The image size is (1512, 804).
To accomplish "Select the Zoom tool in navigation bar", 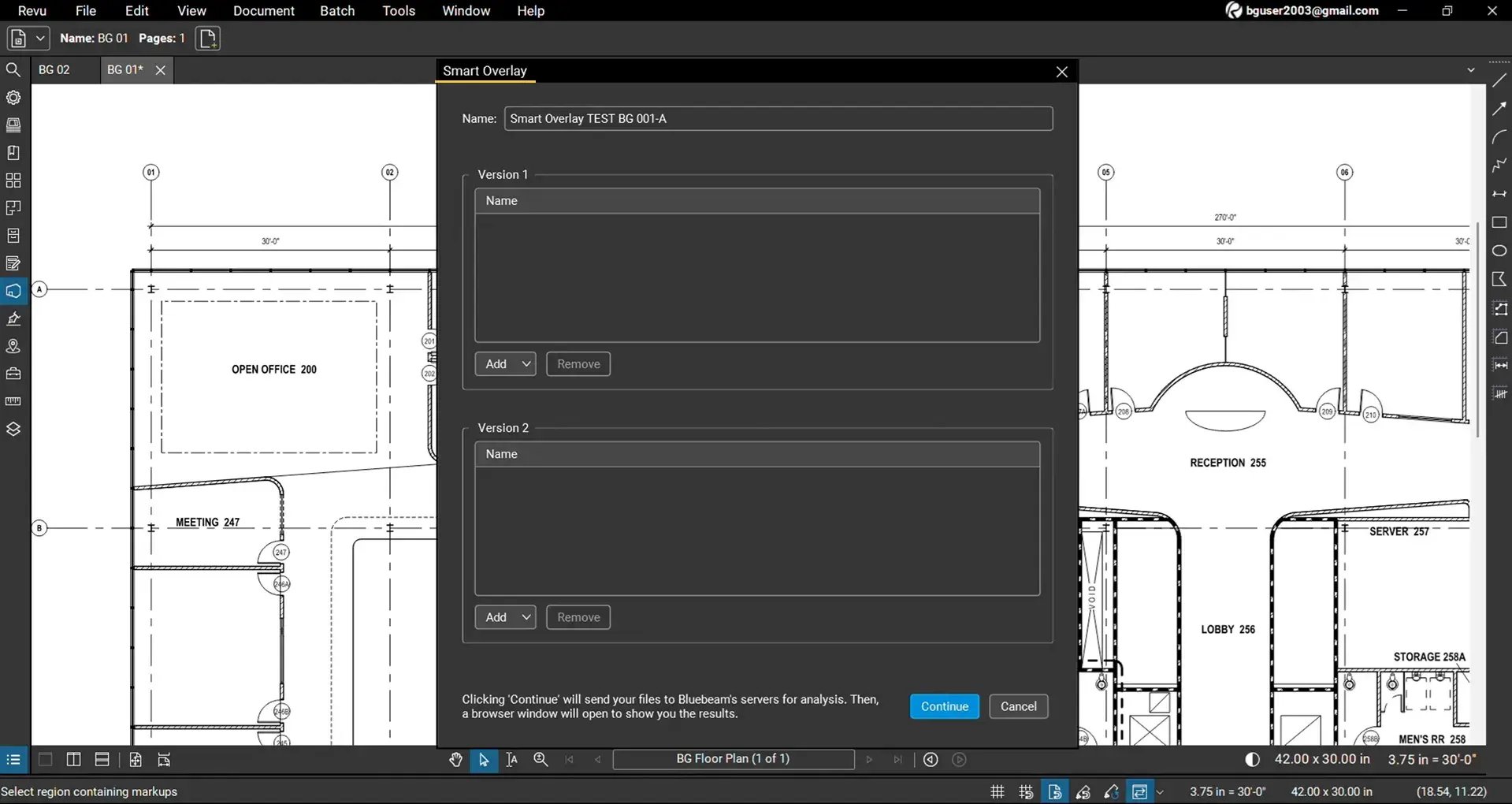I will pyautogui.click(x=541, y=760).
